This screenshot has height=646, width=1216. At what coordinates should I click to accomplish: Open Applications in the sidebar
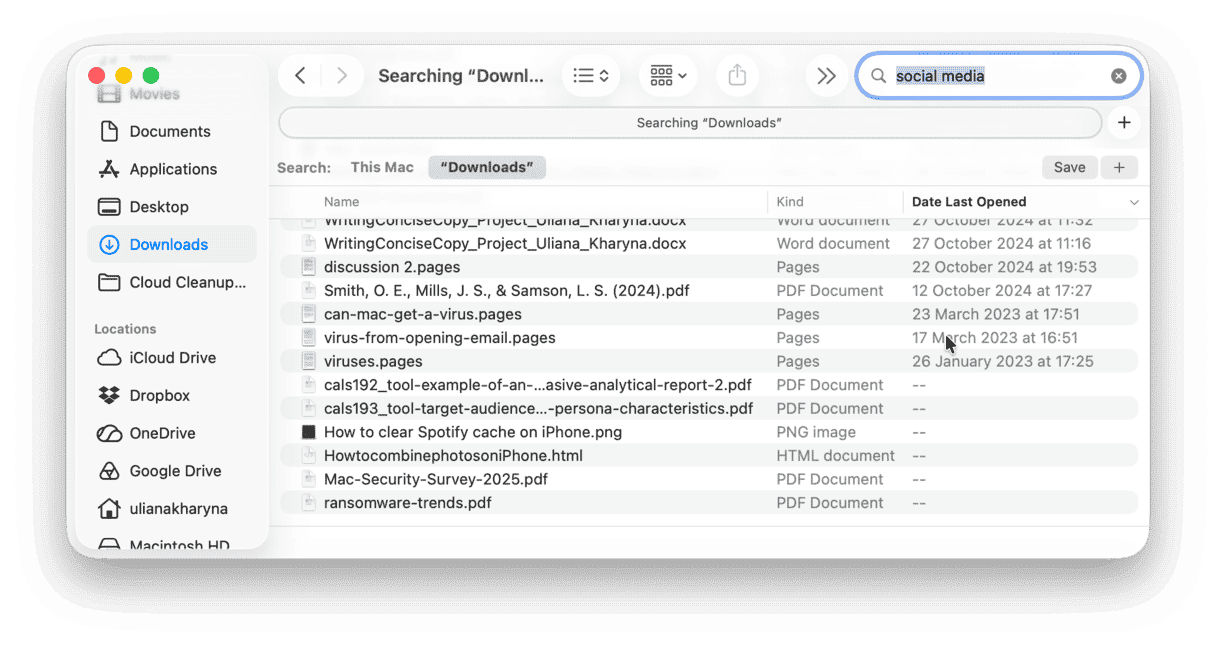point(172,169)
